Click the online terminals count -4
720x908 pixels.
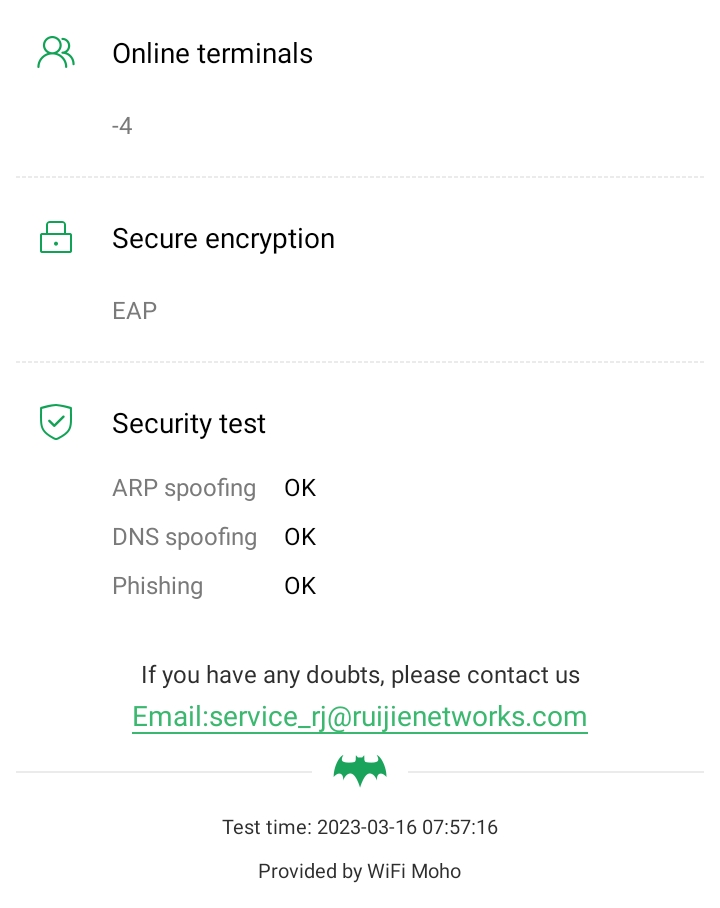tap(122, 126)
